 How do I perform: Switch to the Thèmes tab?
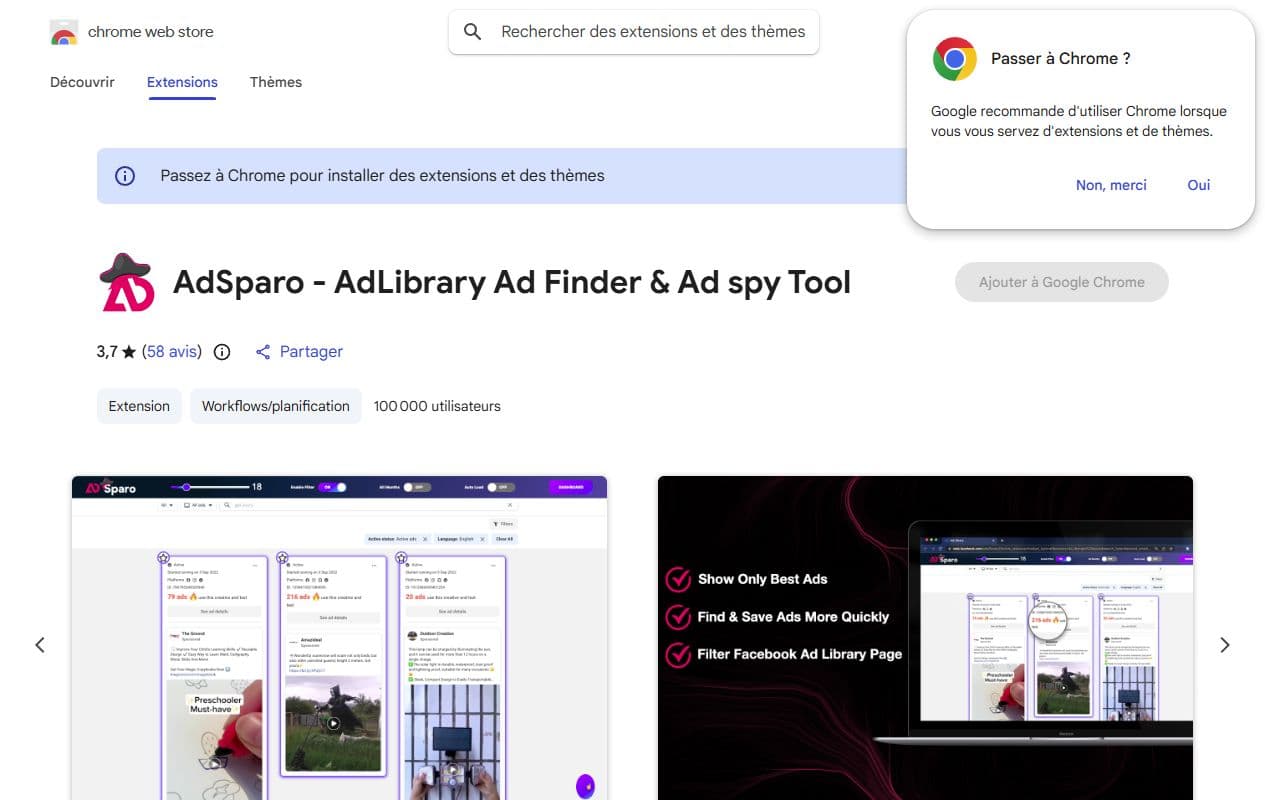click(276, 82)
